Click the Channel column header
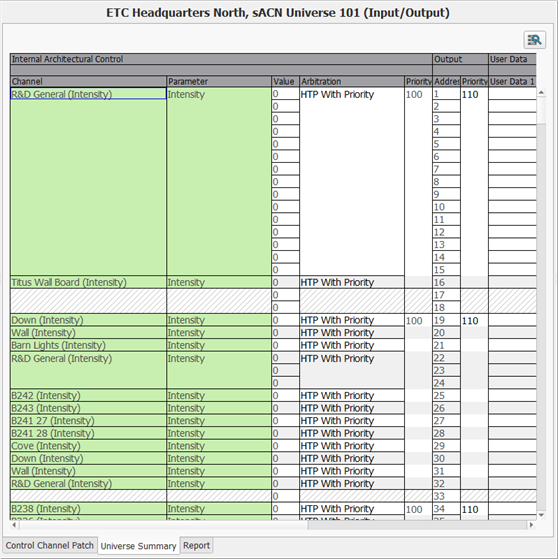 click(x=88, y=81)
